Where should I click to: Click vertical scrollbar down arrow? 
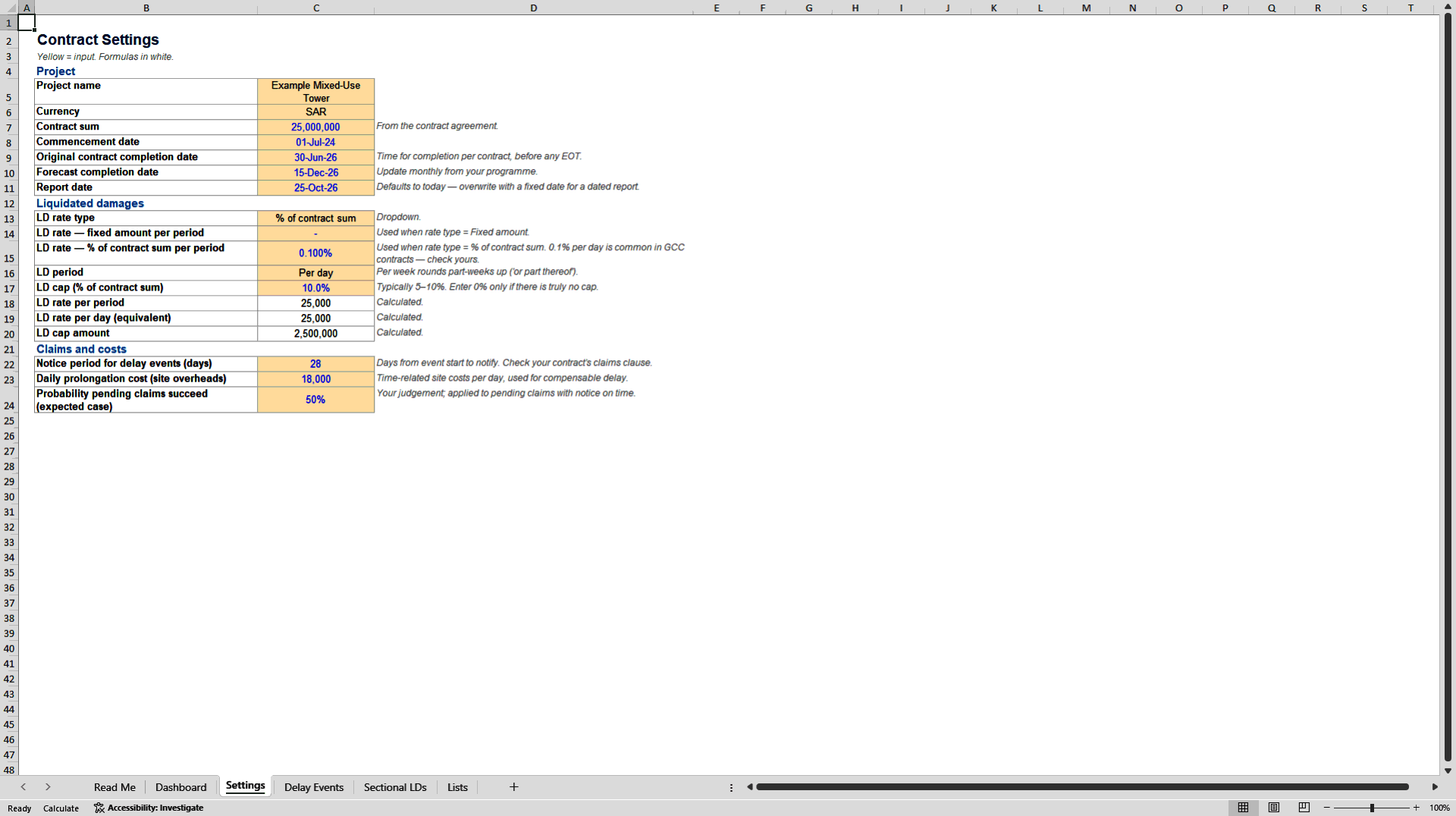tap(1448, 770)
